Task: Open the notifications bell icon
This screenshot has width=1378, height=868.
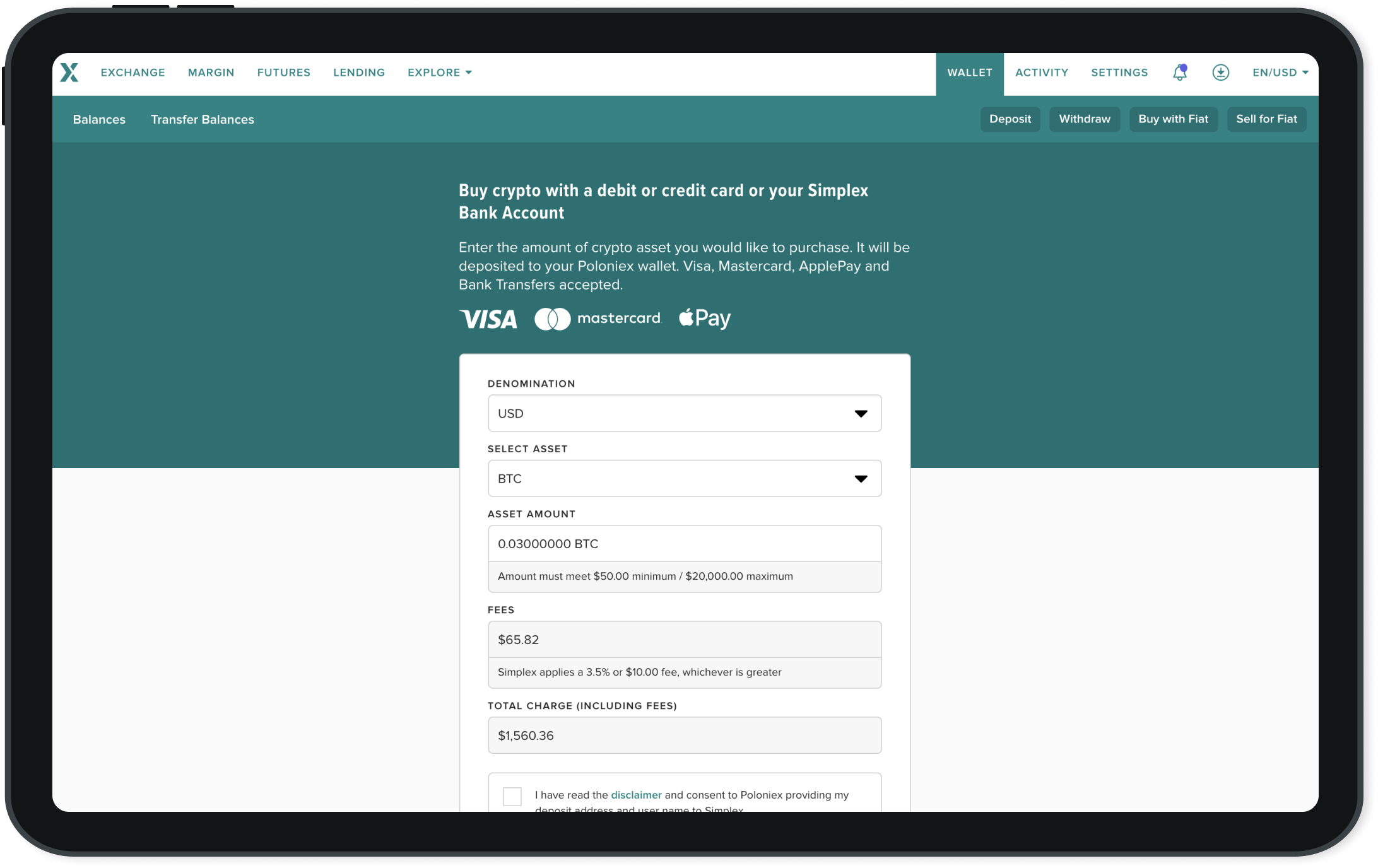Action: pos(1180,72)
